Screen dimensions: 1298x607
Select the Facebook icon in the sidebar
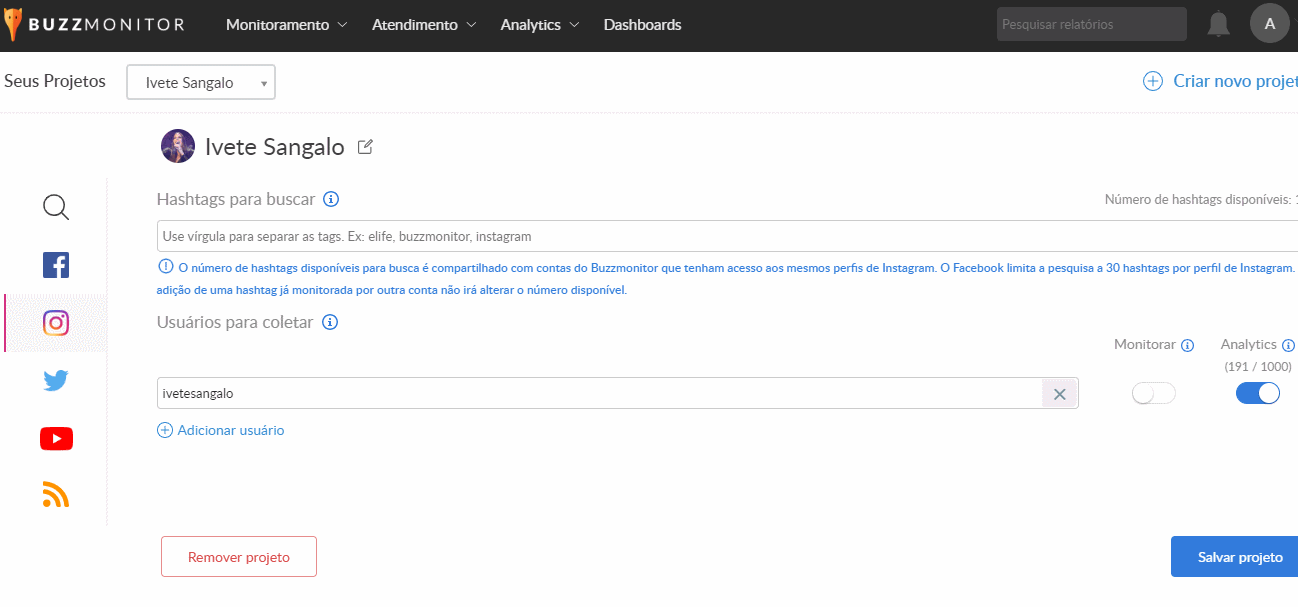tap(56, 265)
